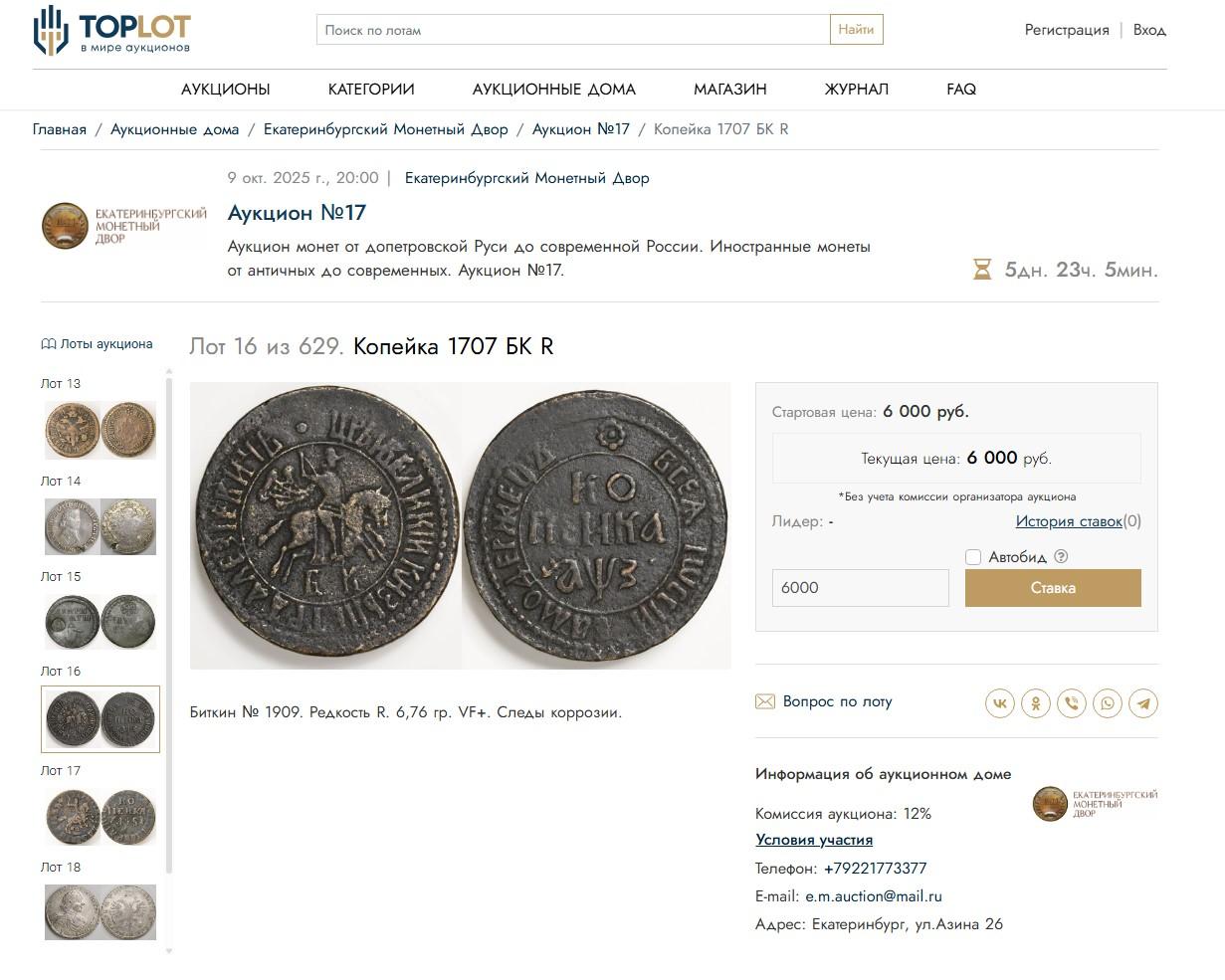Click the Viber phone share icon
Viewport: 1225px width, 980px height.
pyautogui.click(x=1072, y=703)
